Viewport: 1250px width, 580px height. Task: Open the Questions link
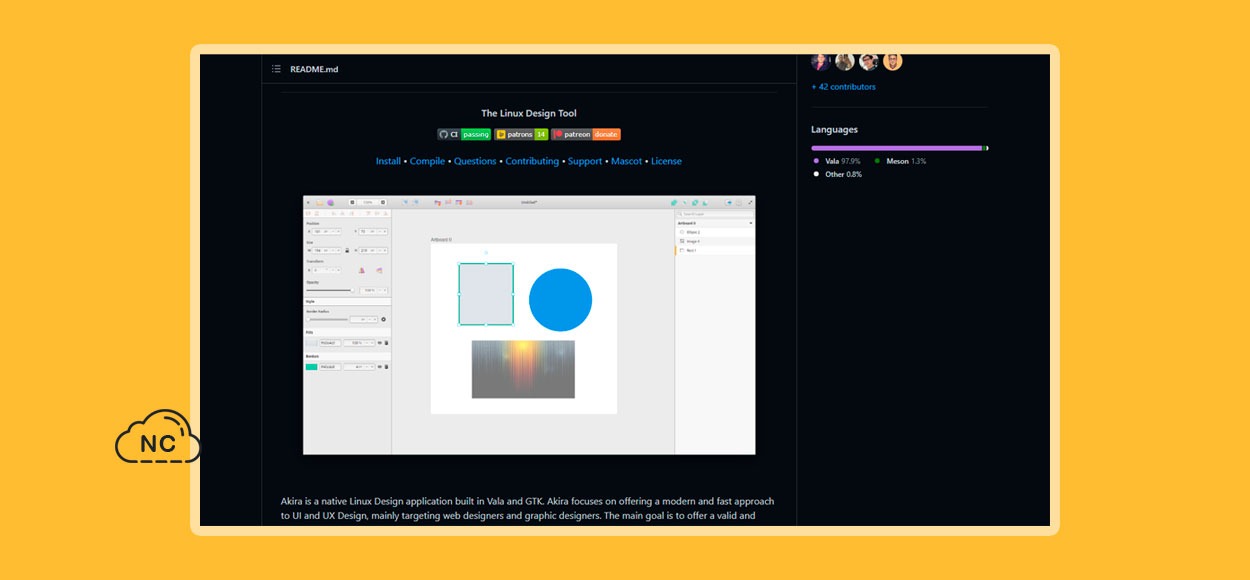(x=475, y=161)
